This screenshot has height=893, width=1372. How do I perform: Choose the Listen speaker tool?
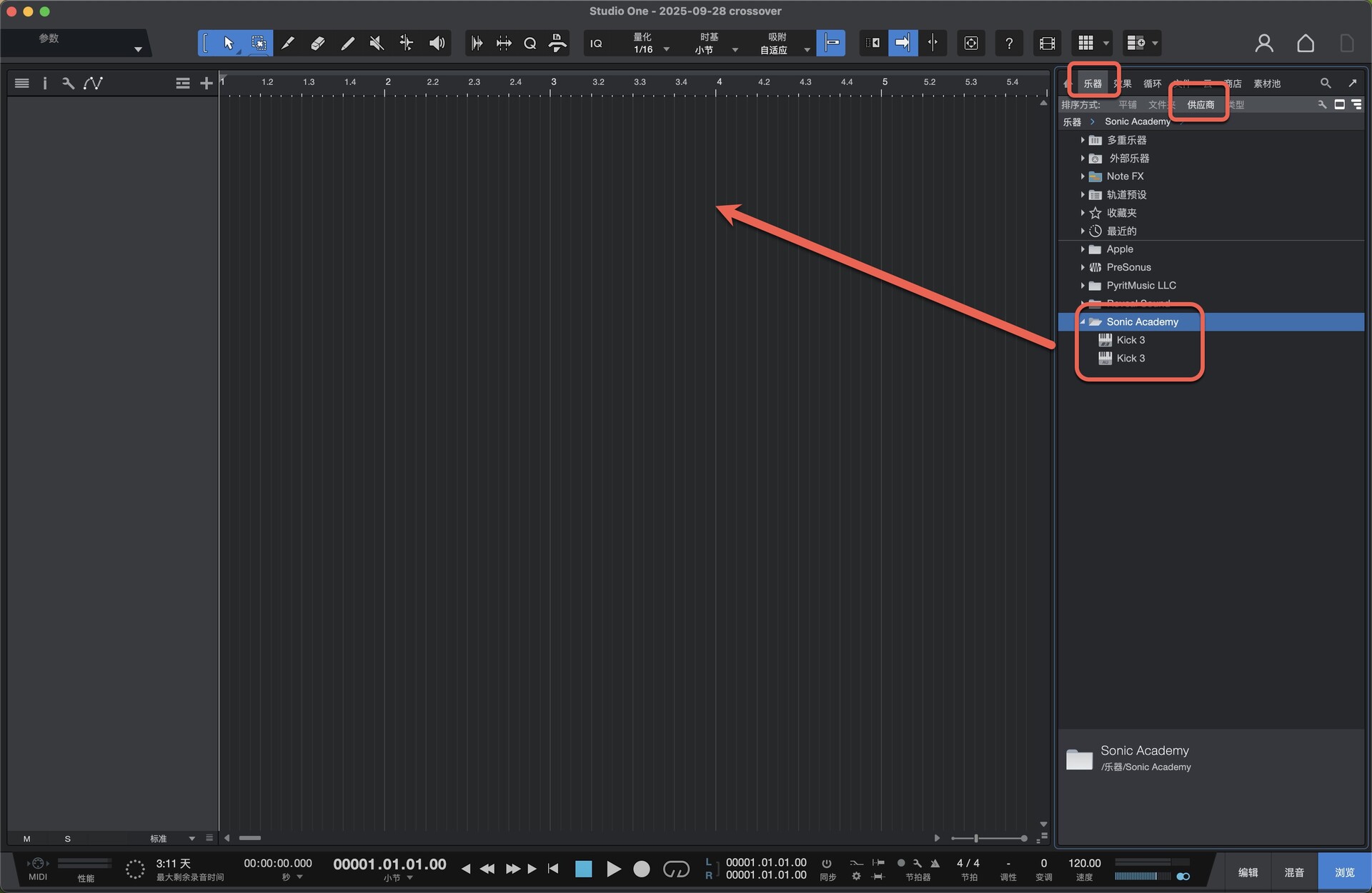tap(437, 44)
